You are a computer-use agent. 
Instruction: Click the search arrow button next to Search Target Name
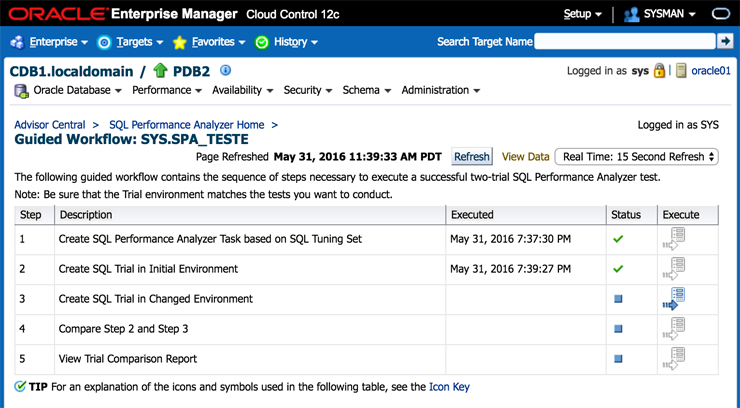pos(725,41)
